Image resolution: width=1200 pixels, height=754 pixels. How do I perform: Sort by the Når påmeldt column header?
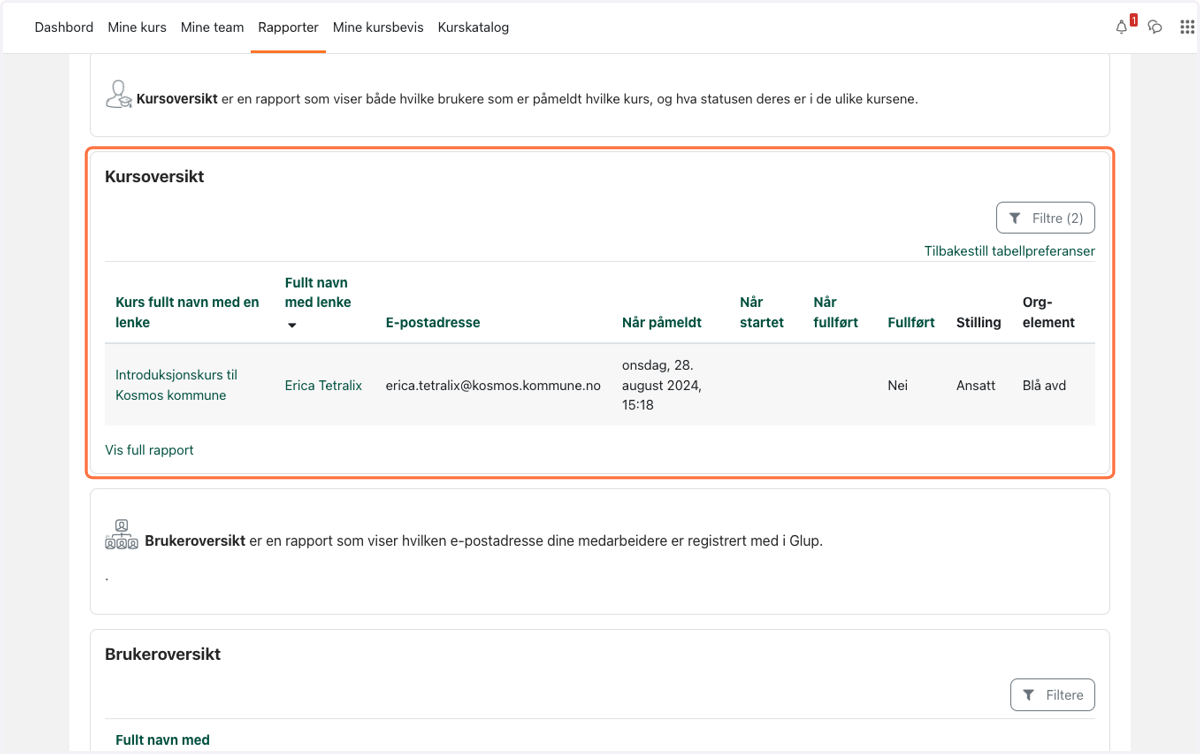662,322
